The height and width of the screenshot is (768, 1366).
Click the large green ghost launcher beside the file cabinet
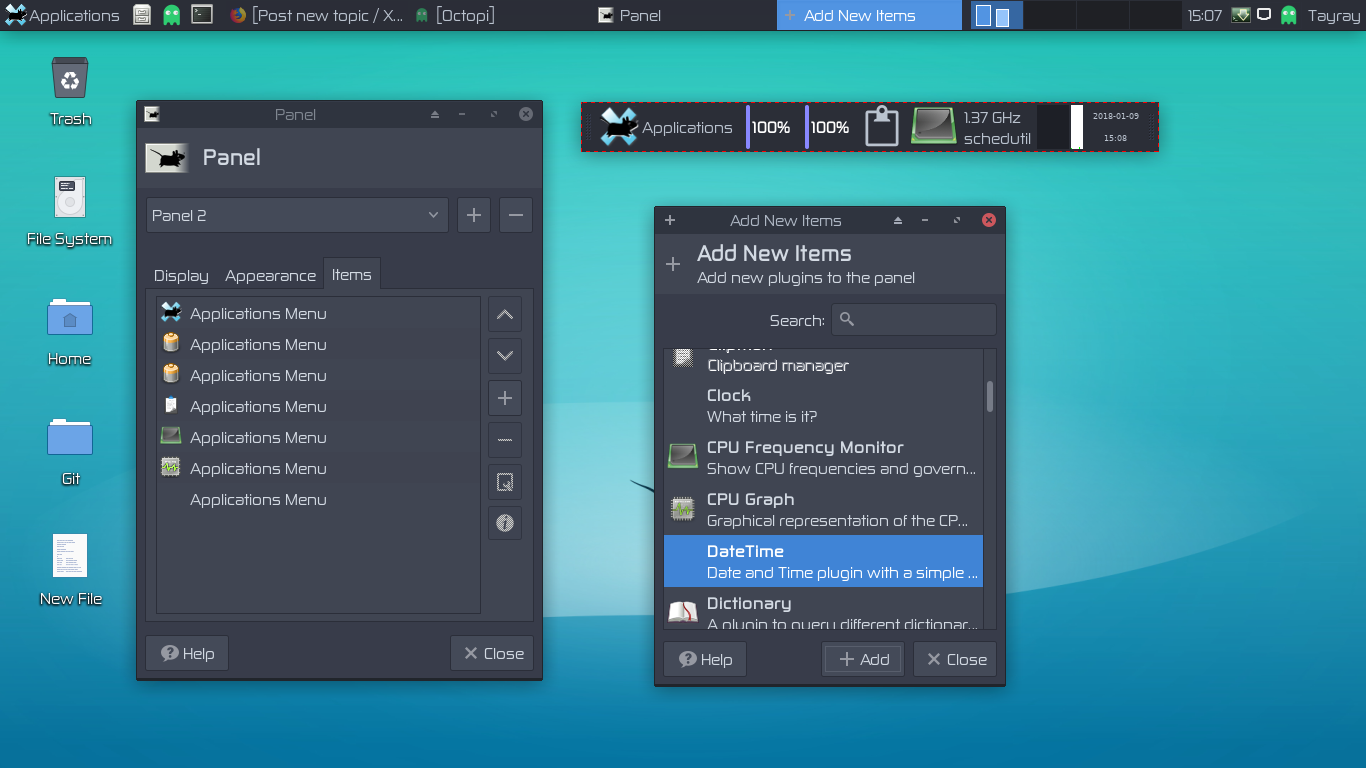click(171, 15)
